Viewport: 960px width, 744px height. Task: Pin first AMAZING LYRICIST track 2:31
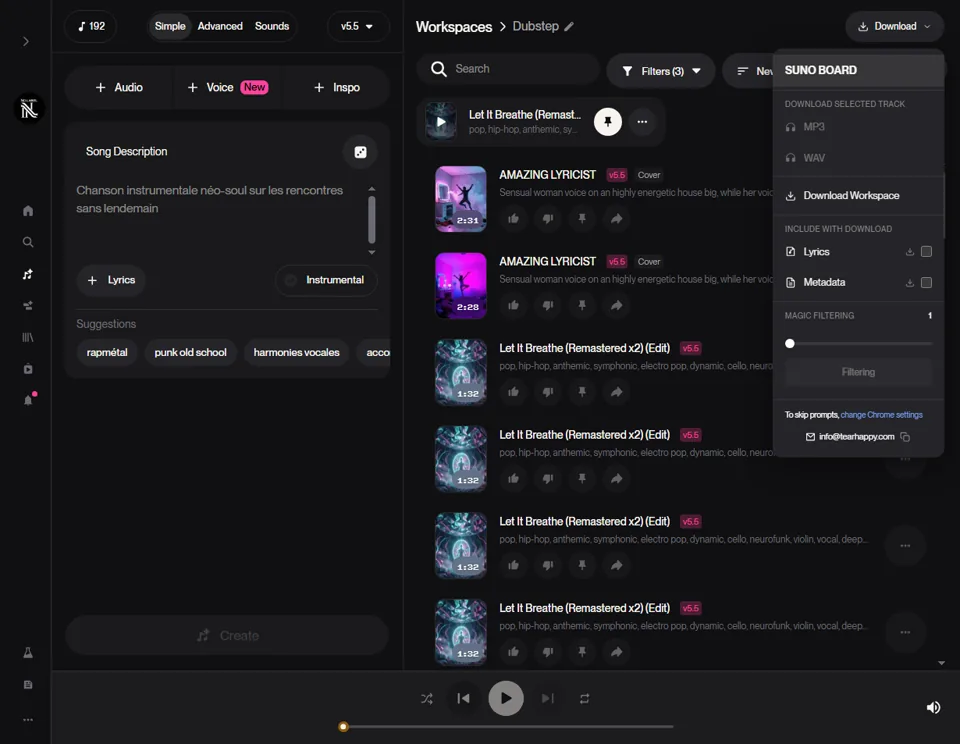(x=582, y=219)
